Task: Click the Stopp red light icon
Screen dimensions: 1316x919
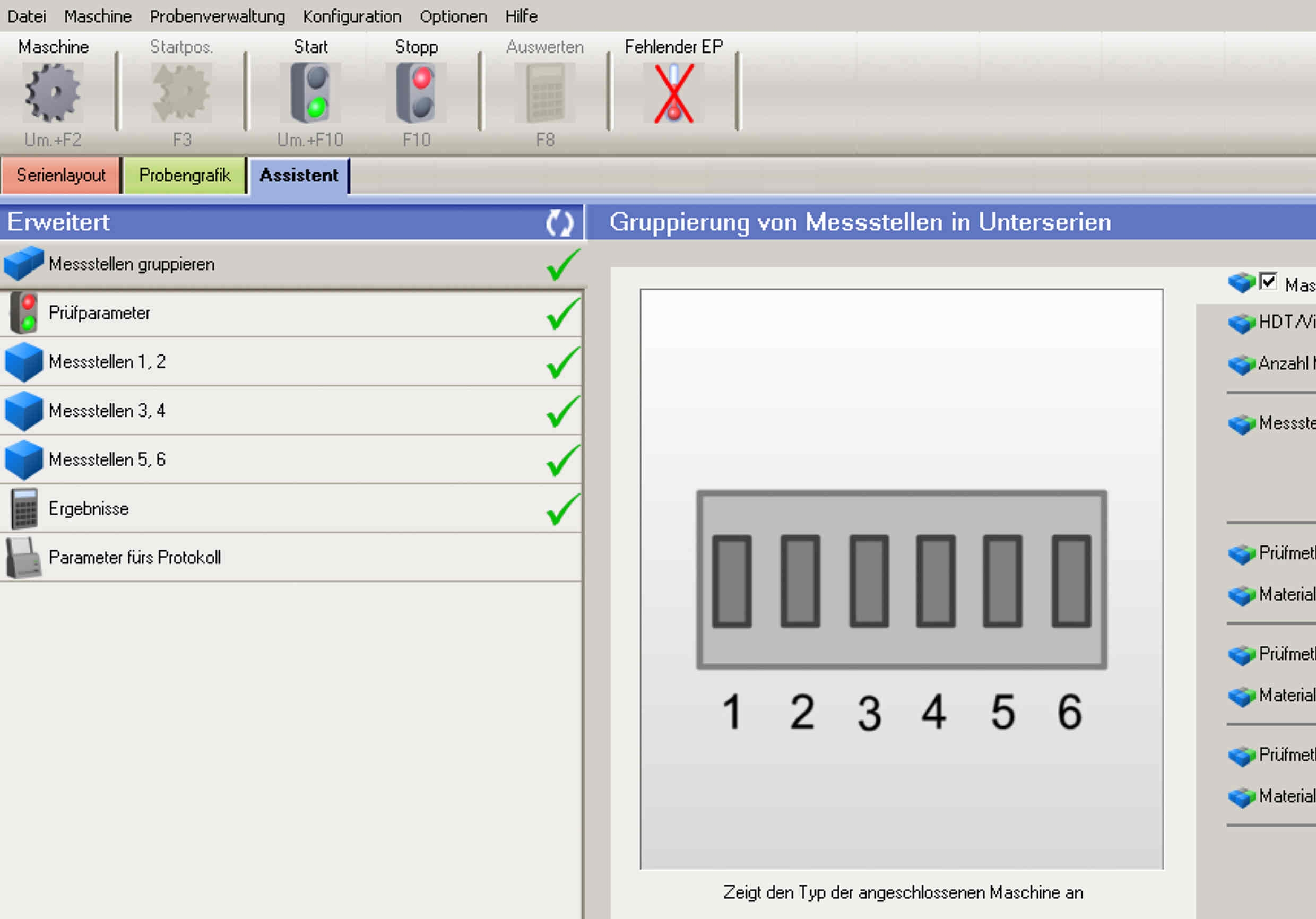Action: (416, 92)
